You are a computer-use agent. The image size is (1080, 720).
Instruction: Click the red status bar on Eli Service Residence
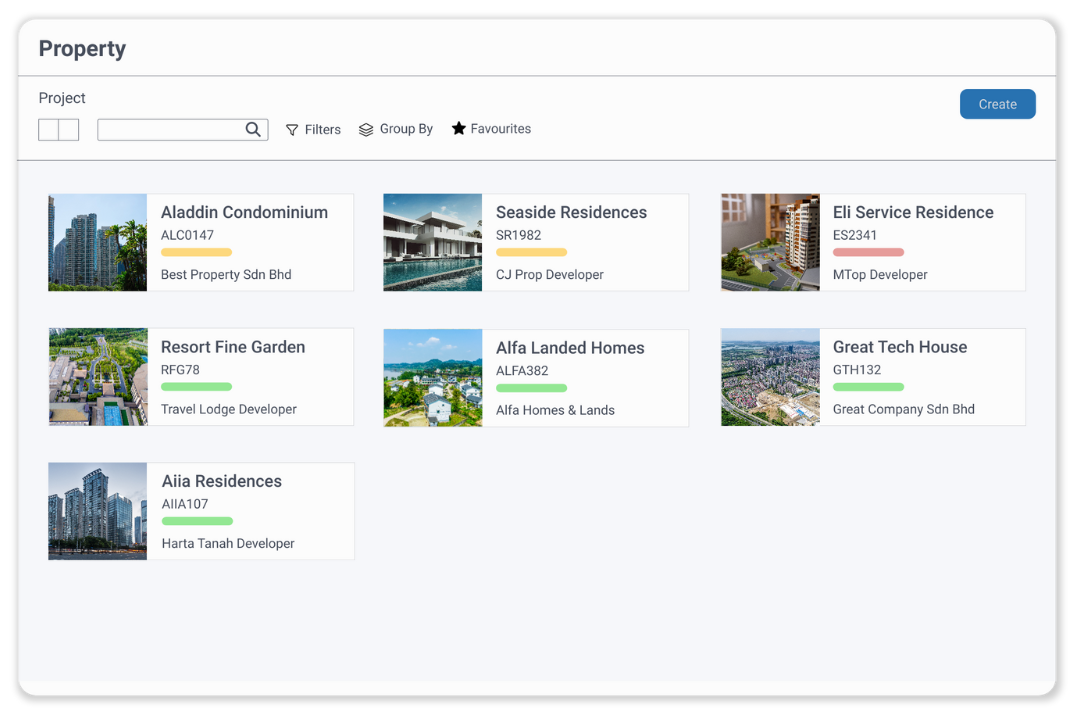(x=869, y=252)
